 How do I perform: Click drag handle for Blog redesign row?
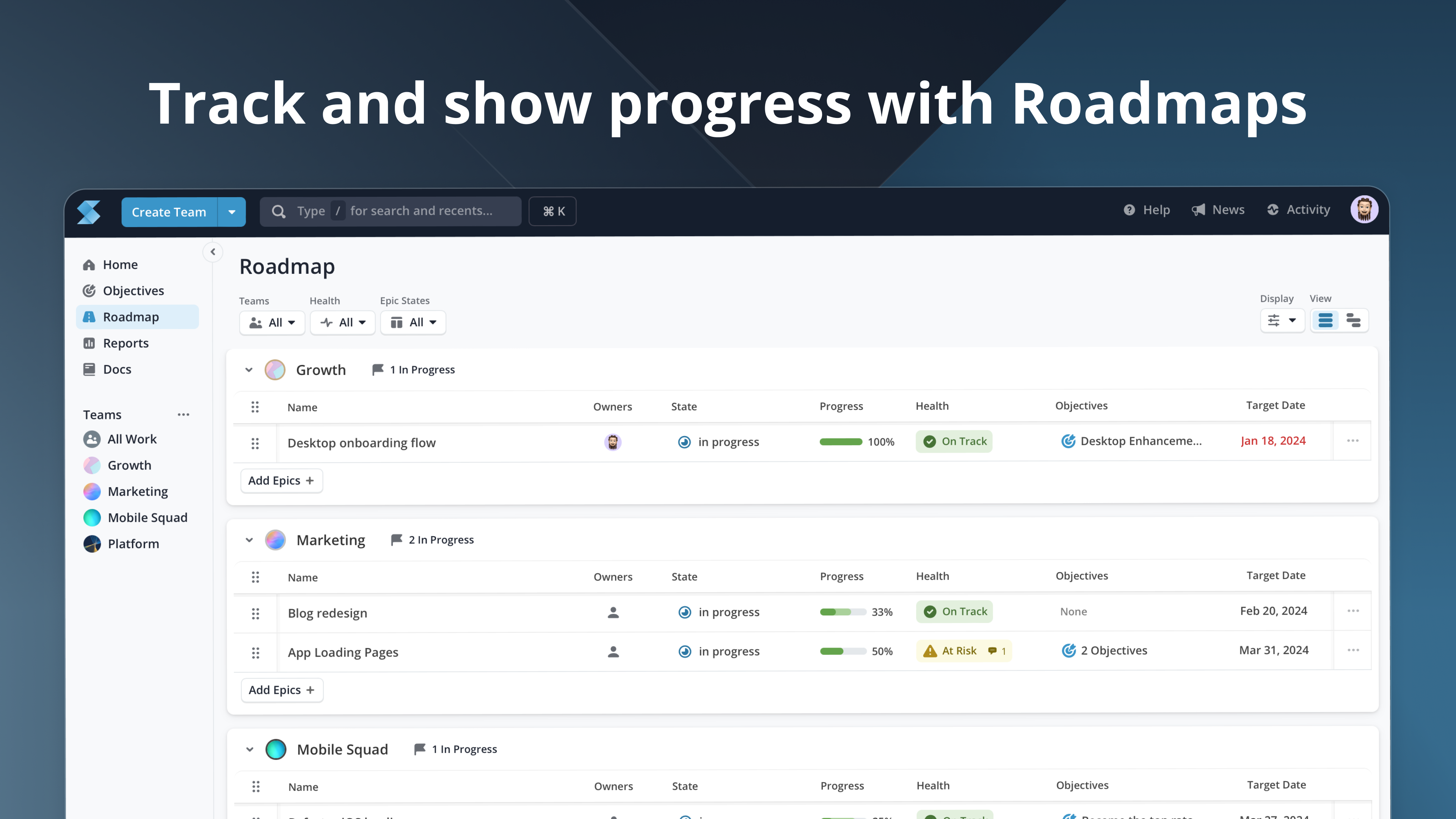tap(256, 614)
